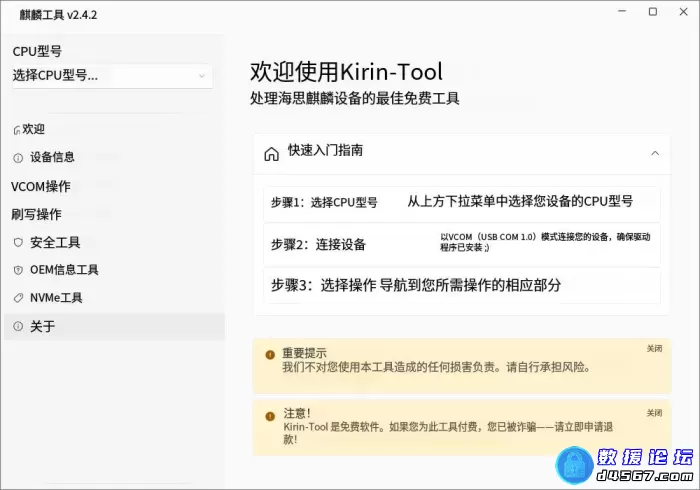Click the 步骤3: 选择操作 row
This screenshot has height=490, width=700.
pos(462,286)
